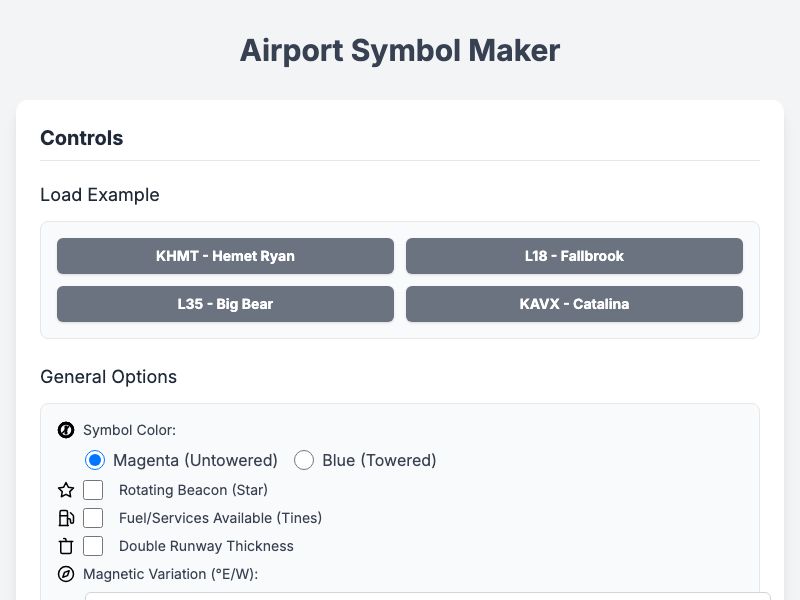
Task: Select the Blue (Towered) color option
Action: click(304, 460)
